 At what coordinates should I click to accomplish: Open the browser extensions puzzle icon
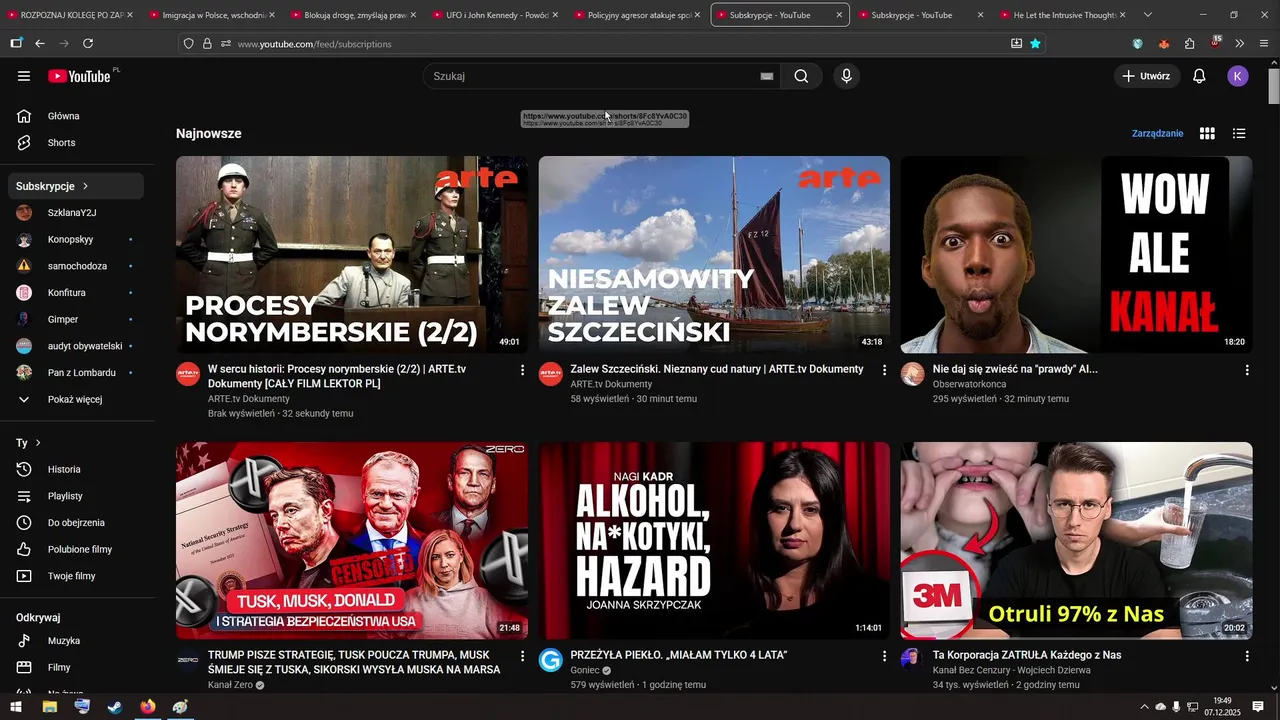point(1189,44)
